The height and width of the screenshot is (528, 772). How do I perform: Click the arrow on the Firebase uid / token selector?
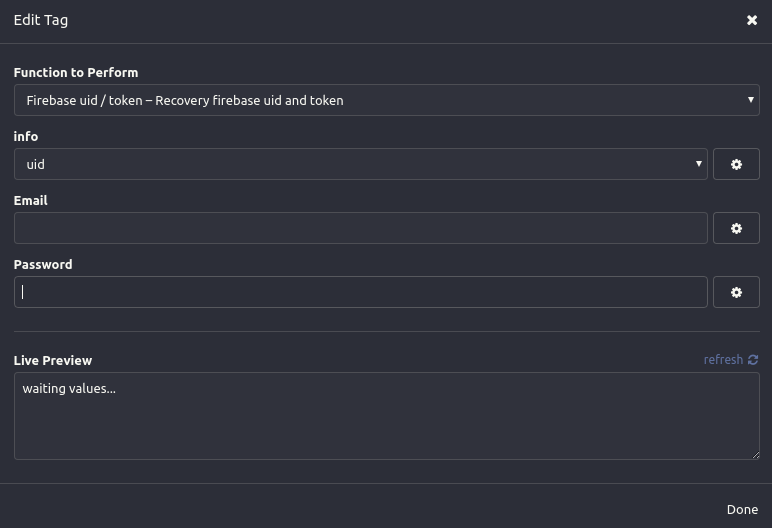coord(750,99)
